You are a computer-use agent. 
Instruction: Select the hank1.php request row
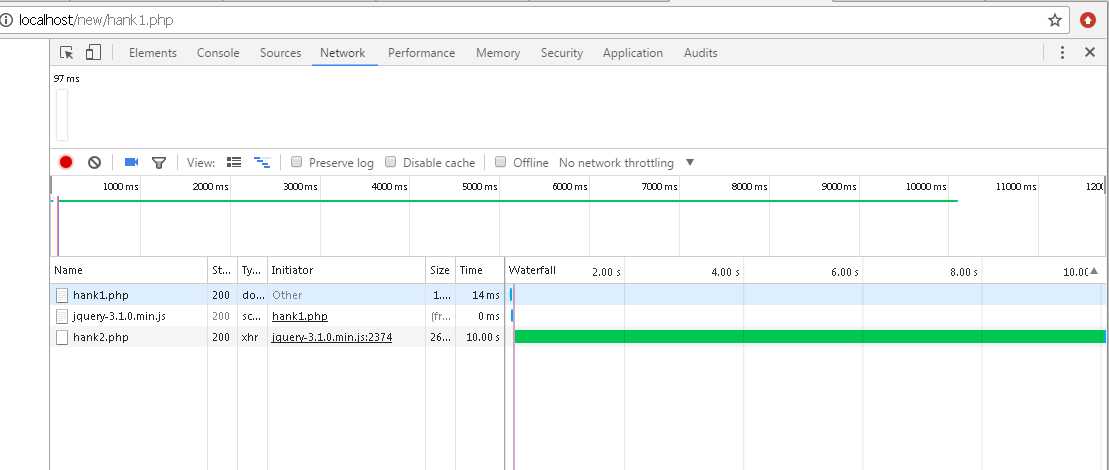click(x=576, y=295)
